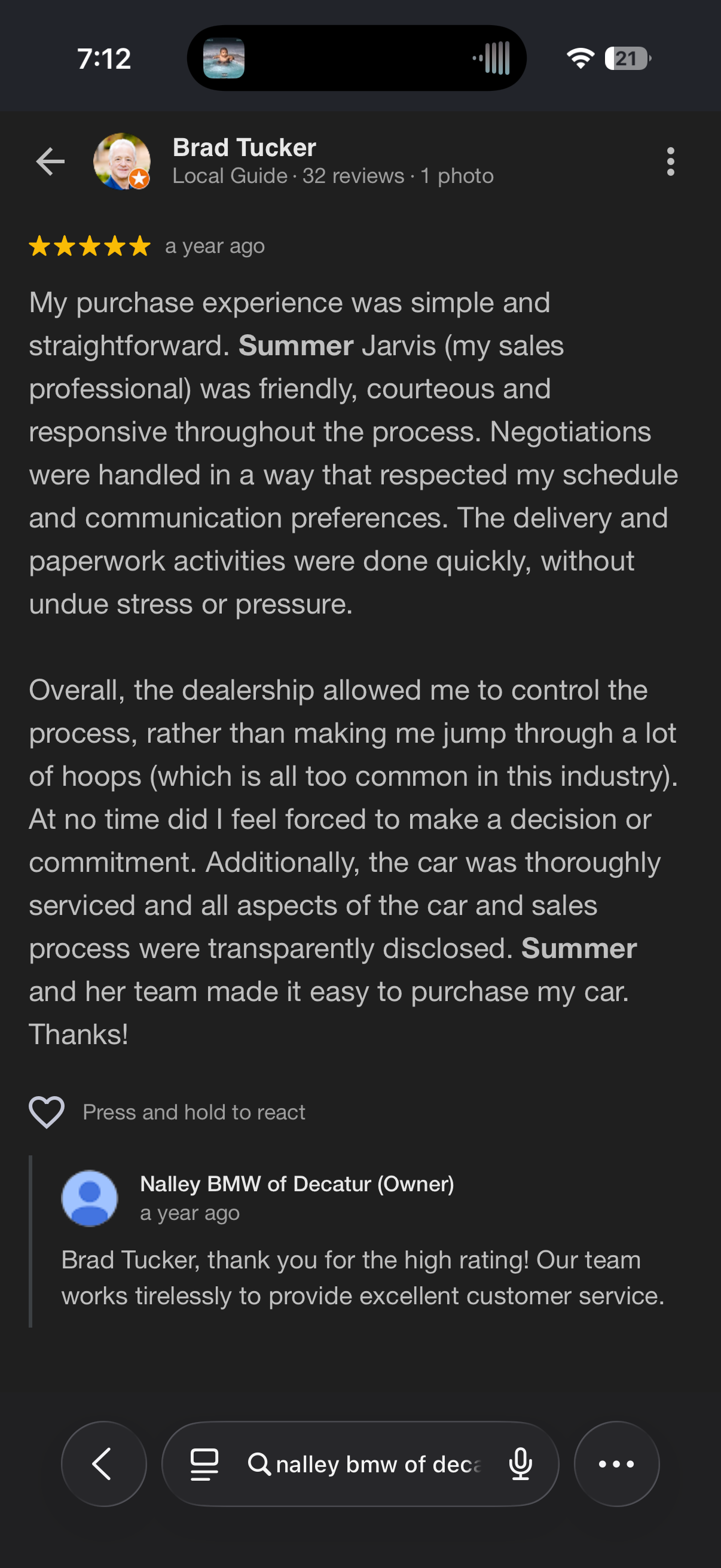721x1568 pixels.
Task: Tap the heart icon to react
Action: point(48,1112)
